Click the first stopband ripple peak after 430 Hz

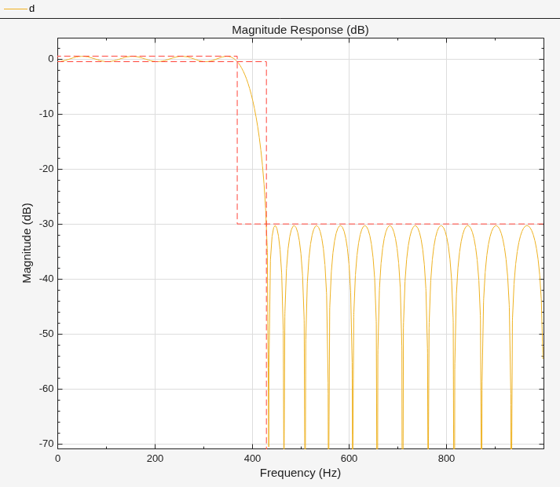coord(275,226)
